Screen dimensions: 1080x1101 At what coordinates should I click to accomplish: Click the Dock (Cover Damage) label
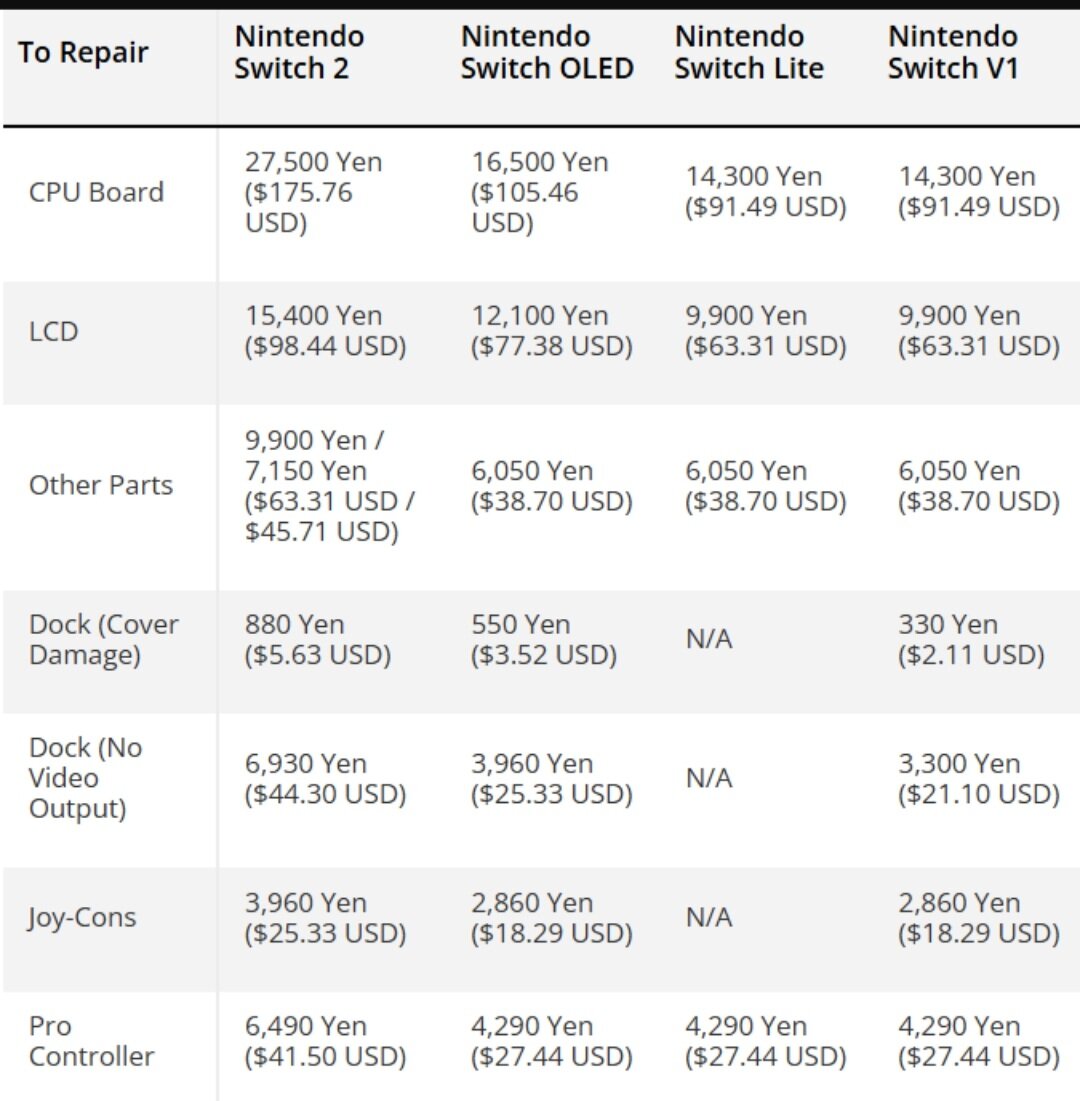point(104,639)
